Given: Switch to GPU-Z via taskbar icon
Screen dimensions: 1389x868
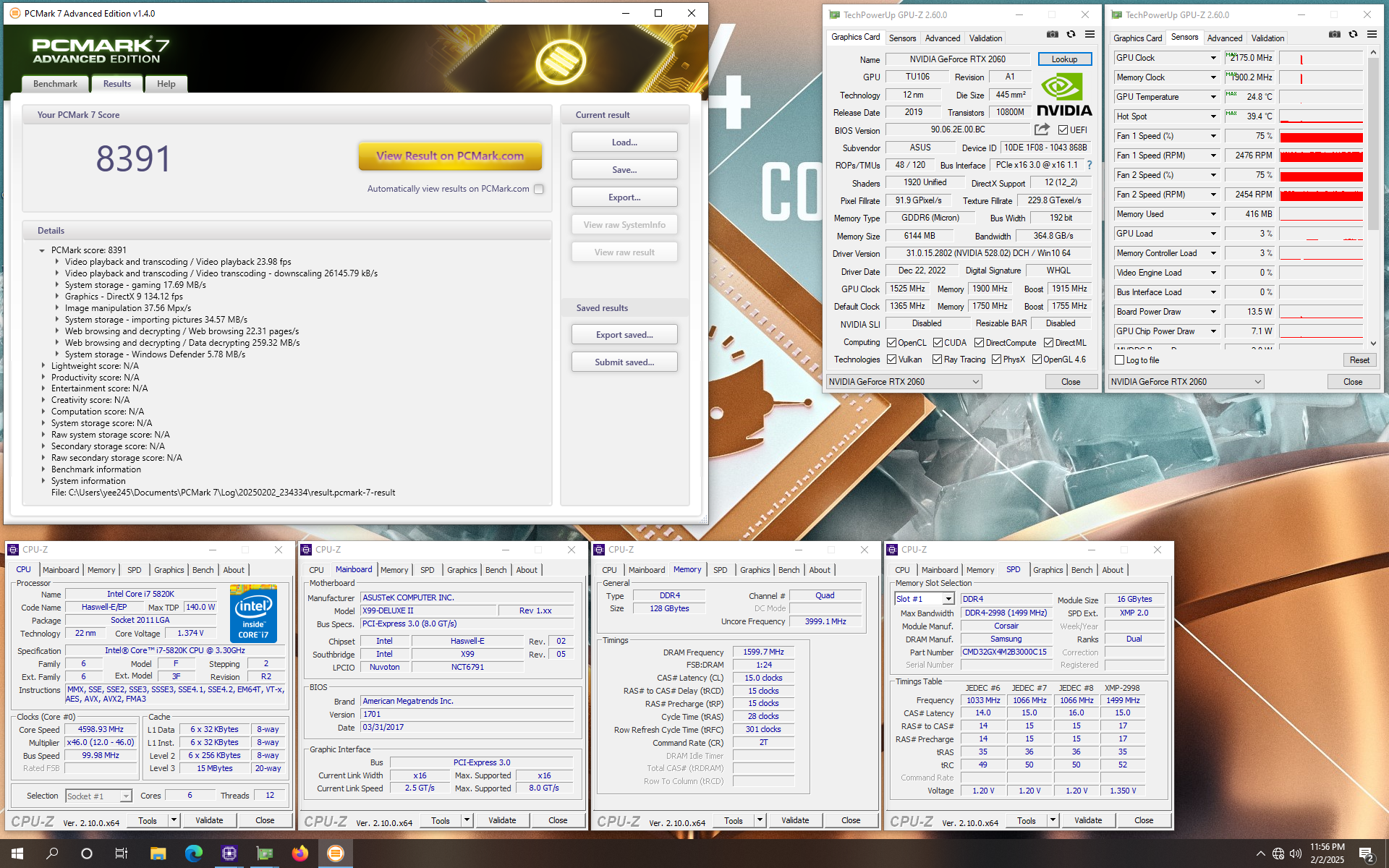Looking at the screenshot, I should 265,854.
